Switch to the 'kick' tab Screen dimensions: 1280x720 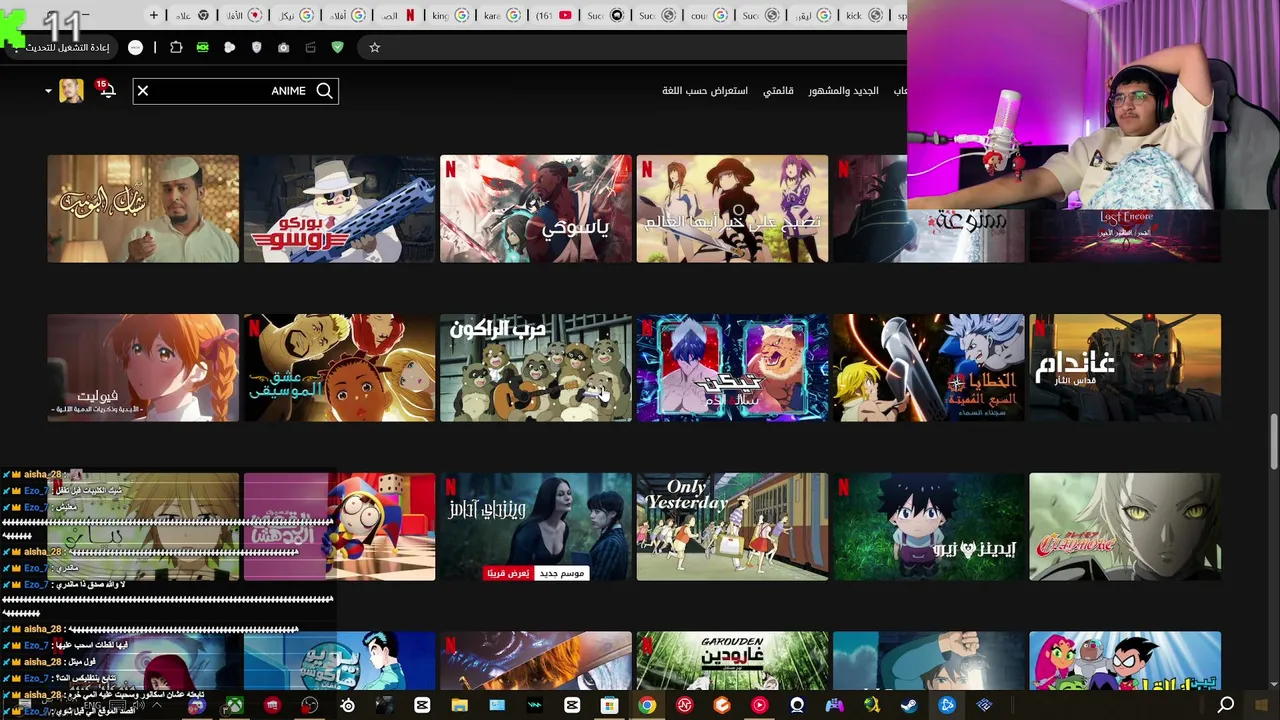tap(865, 15)
